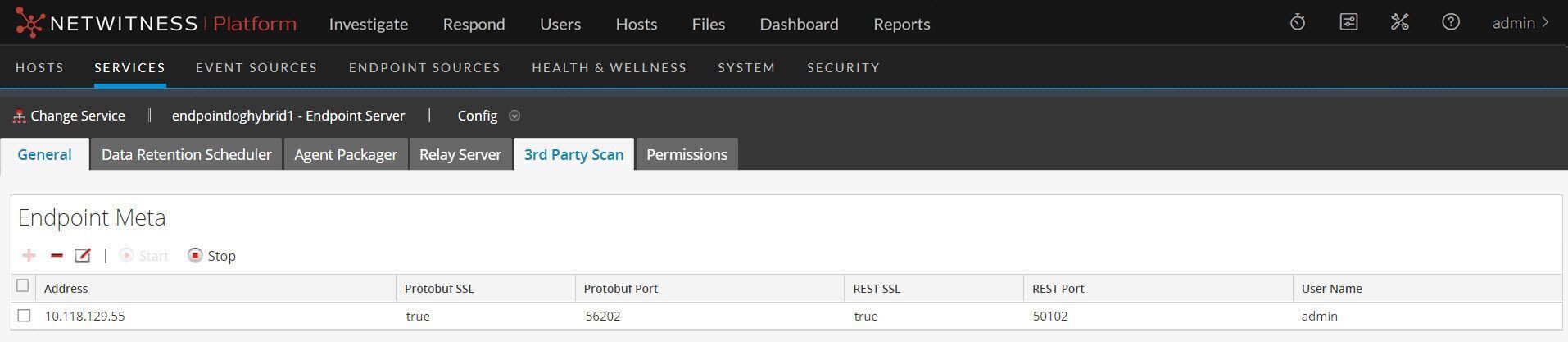Screen dimensions: 1568x342
Task: Open the notifications tray icon
Action: coord(1348,23)
